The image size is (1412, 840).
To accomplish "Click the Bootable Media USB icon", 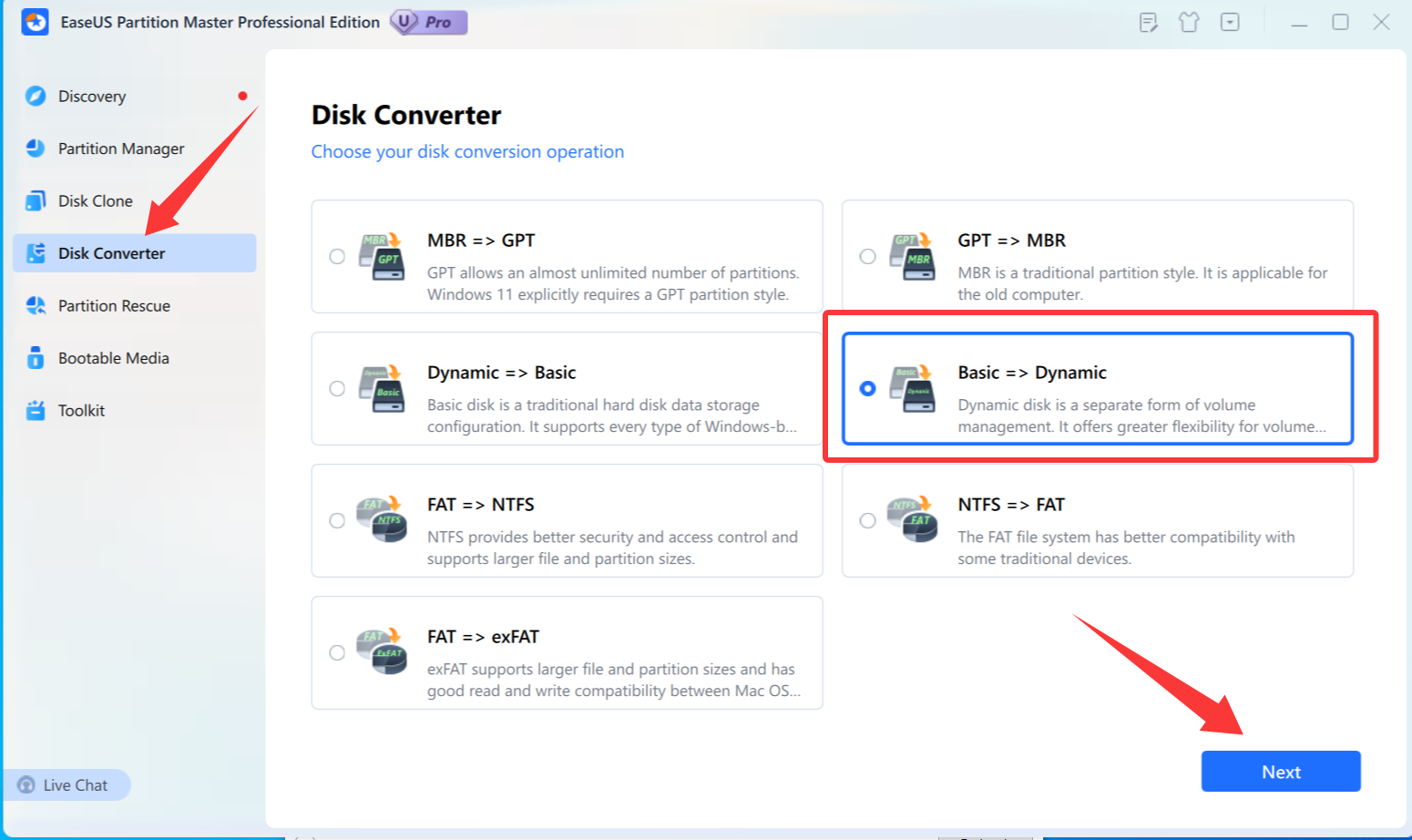I will coord(36,357).
